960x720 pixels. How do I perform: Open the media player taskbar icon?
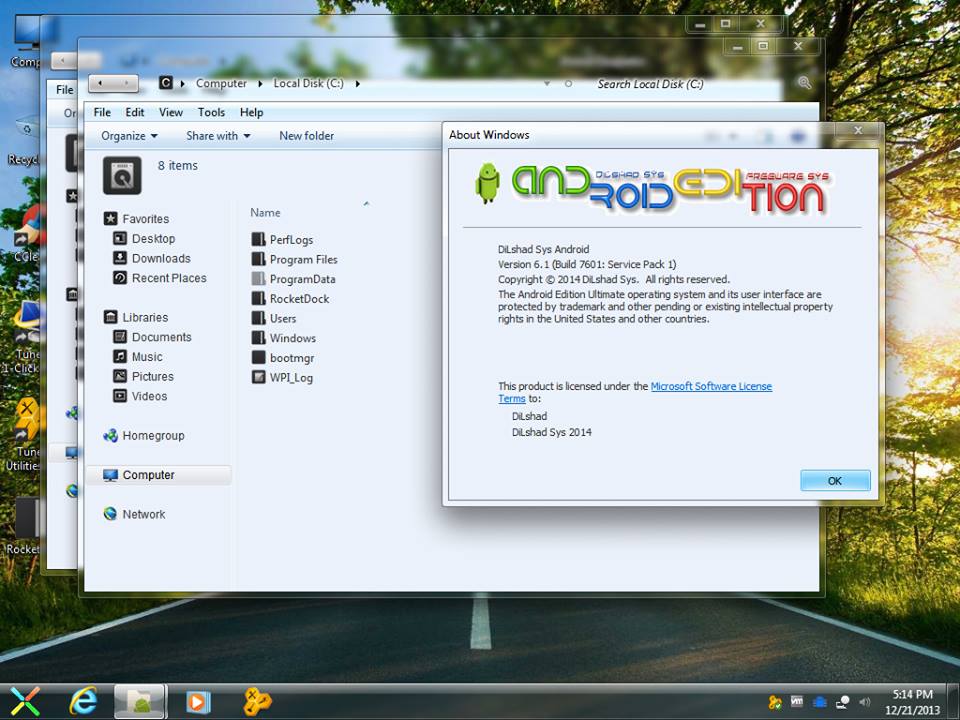[197, 701]
